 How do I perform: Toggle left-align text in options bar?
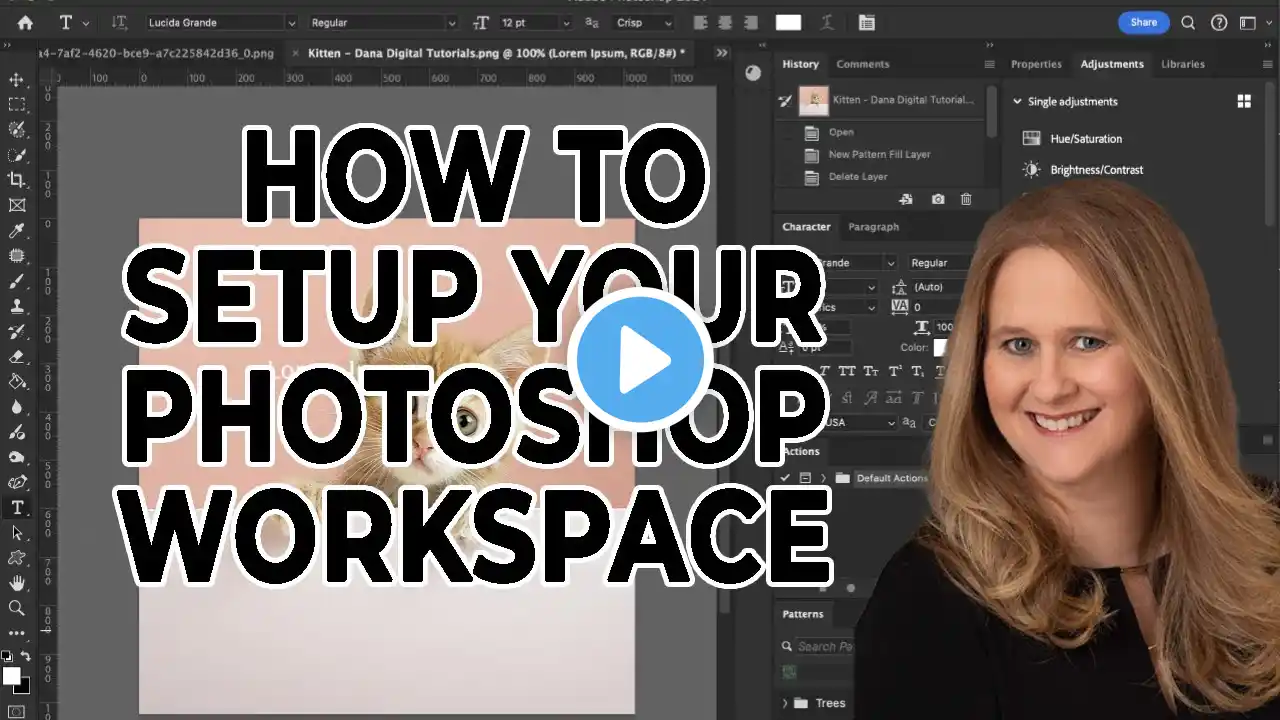coord(700,22)
